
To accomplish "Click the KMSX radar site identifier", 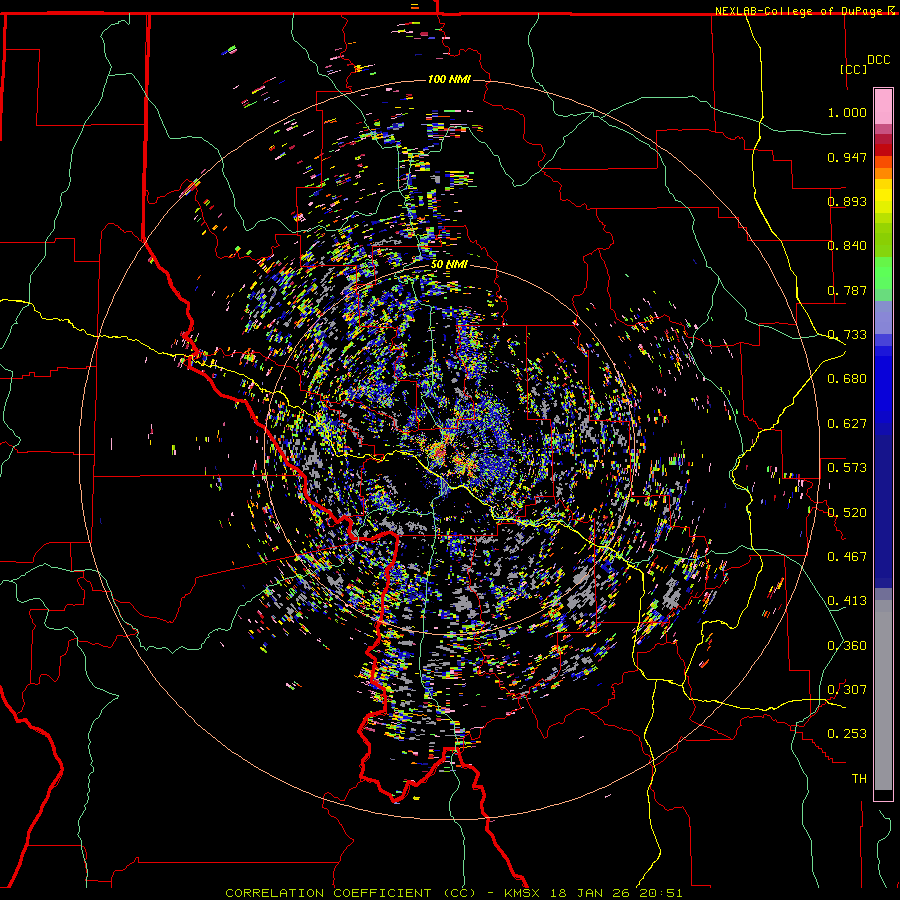I will pos(524,893).
